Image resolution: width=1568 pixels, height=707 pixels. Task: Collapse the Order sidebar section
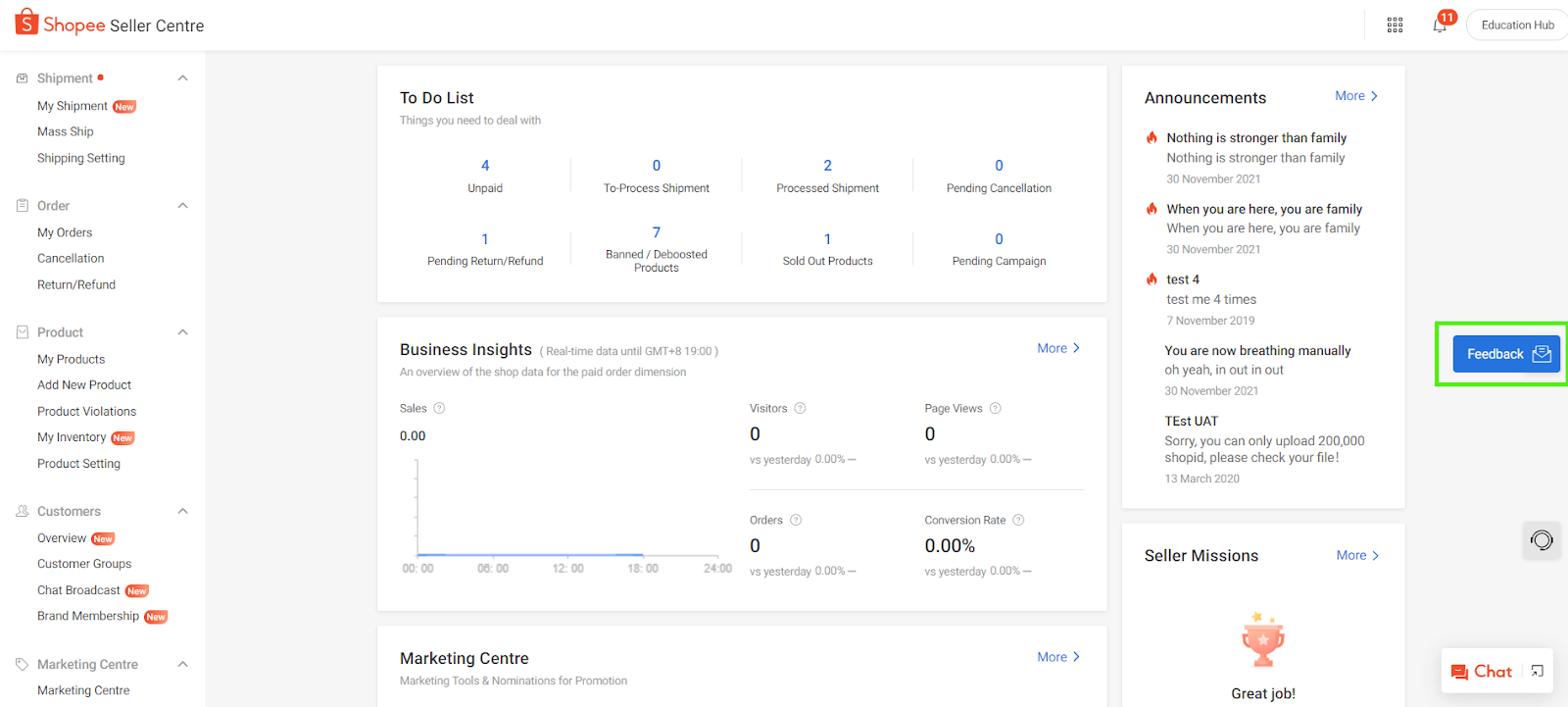click(182, 206)
